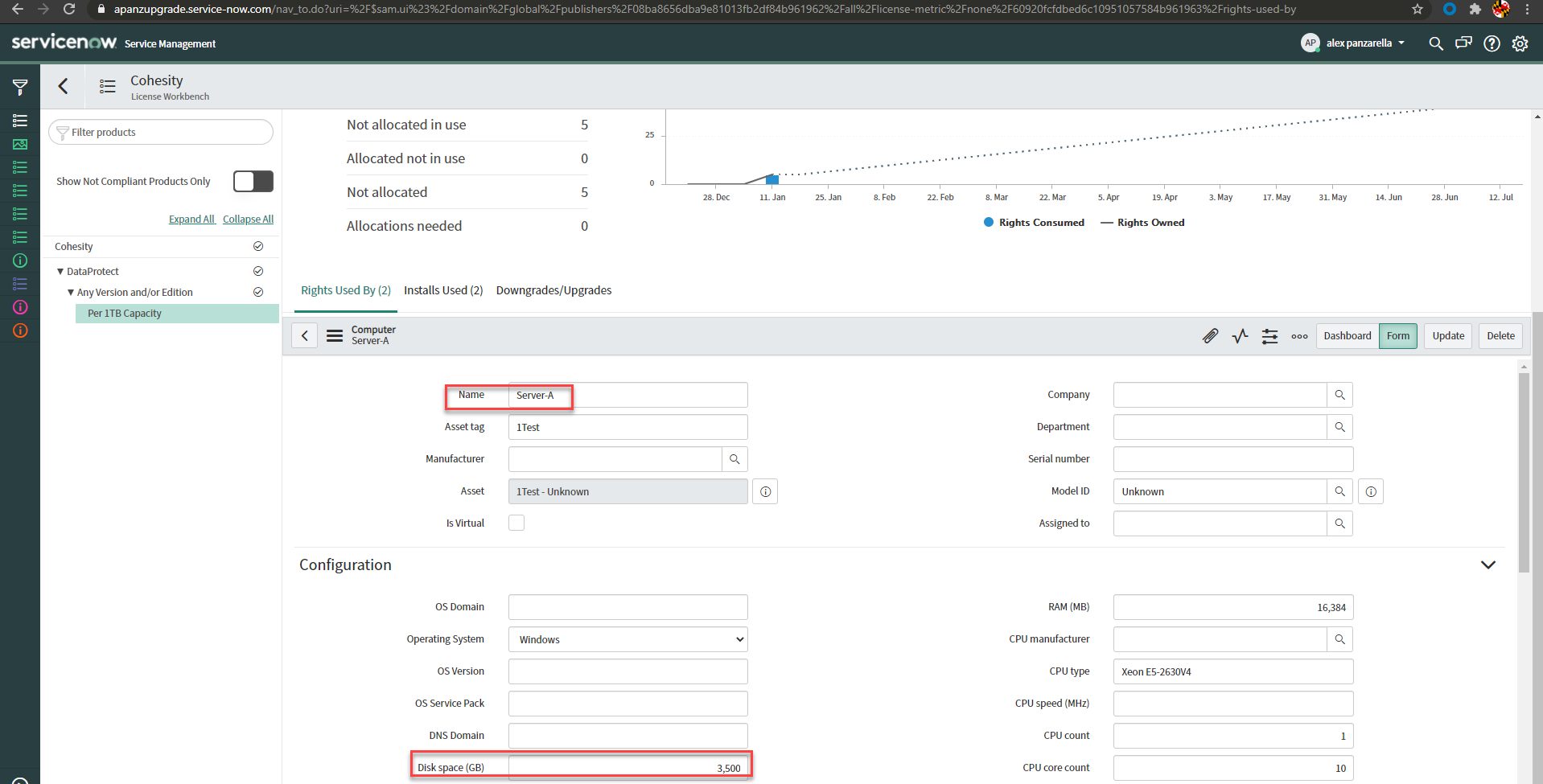Click the Not allocated in use row
The image size is (1543, 784).
click(467, 125)
